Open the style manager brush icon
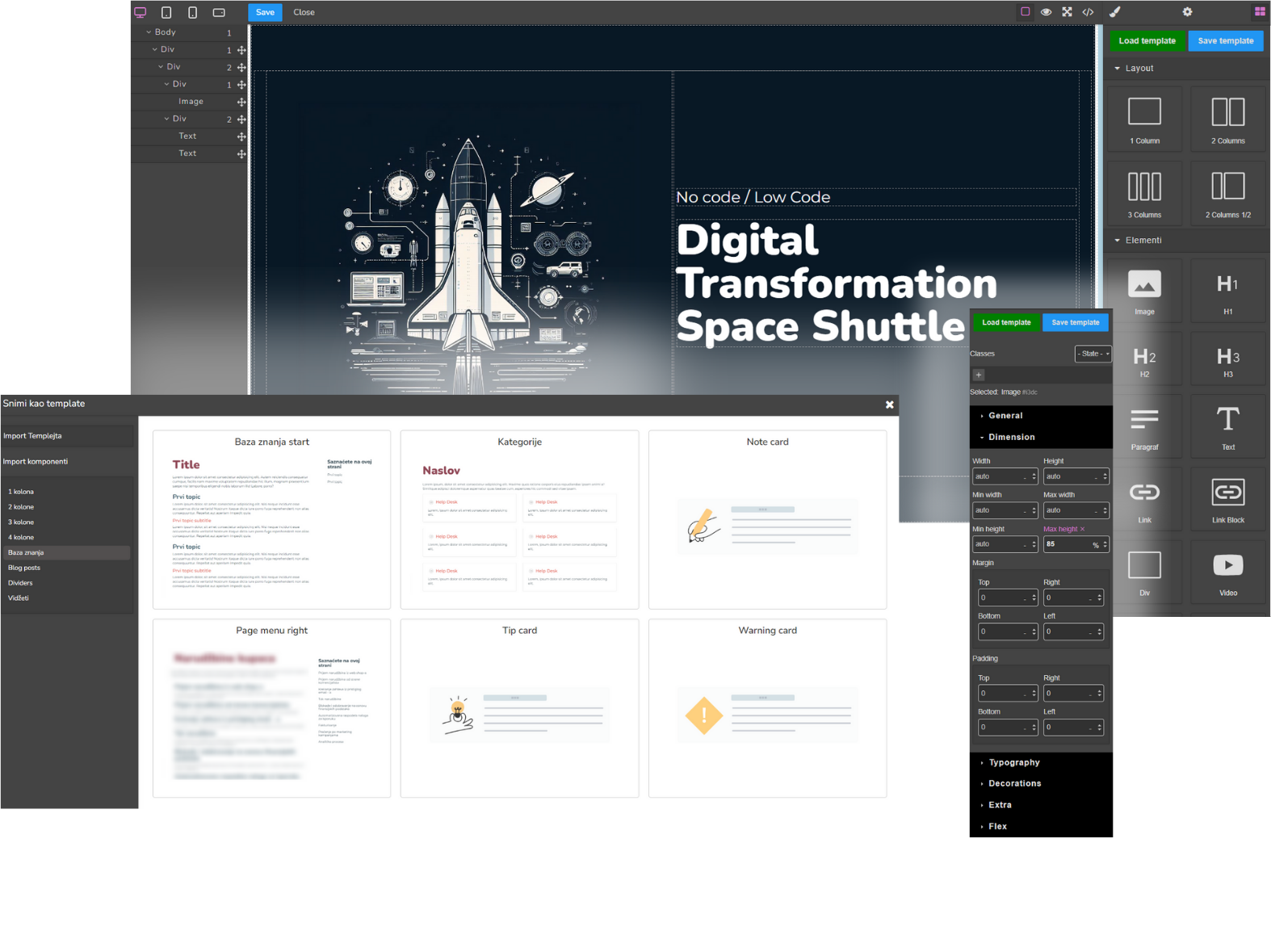1271x952 pixels. click(x=1114, y=12)
